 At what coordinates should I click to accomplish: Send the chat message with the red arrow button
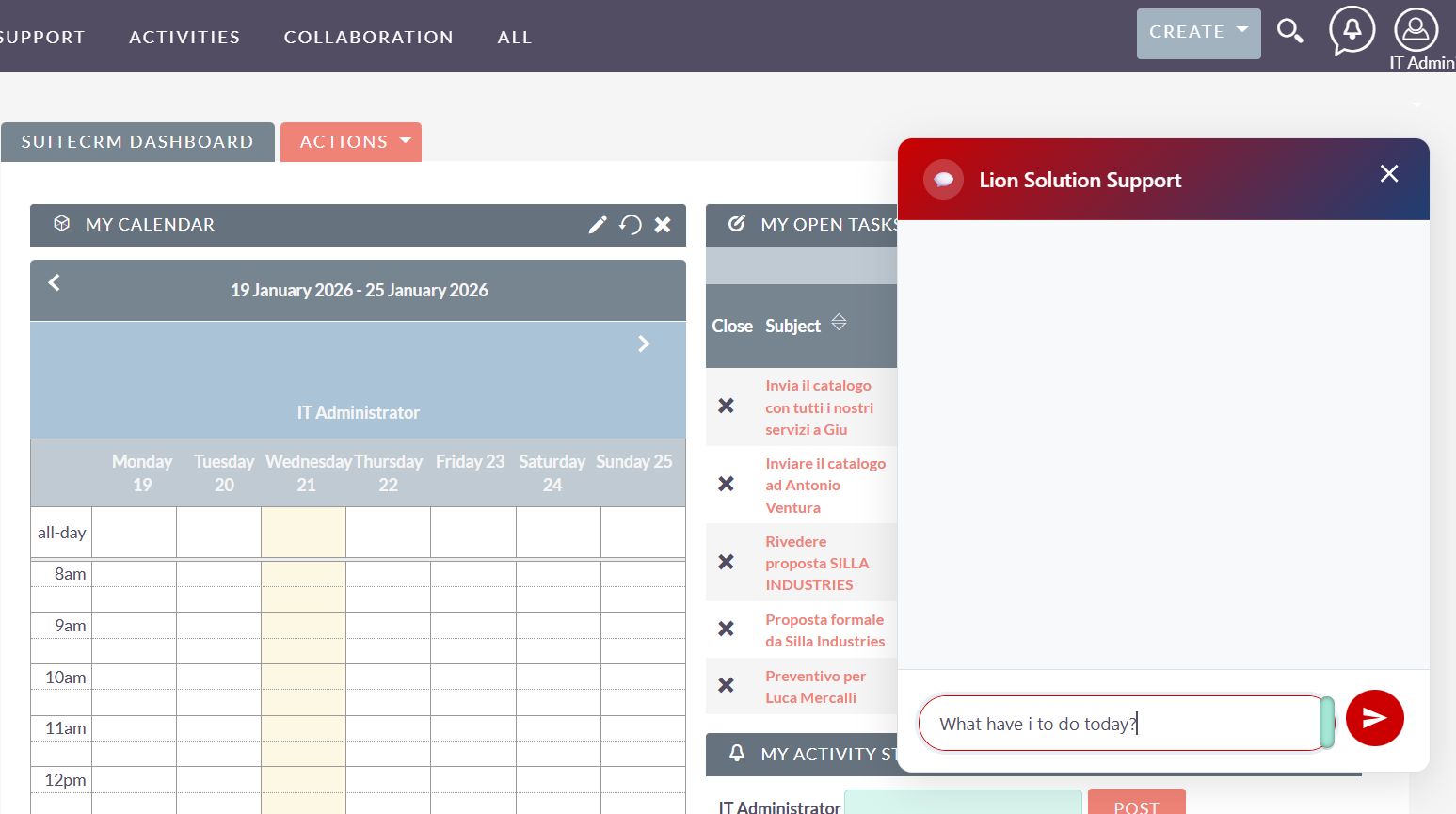tap(1374, 718)
